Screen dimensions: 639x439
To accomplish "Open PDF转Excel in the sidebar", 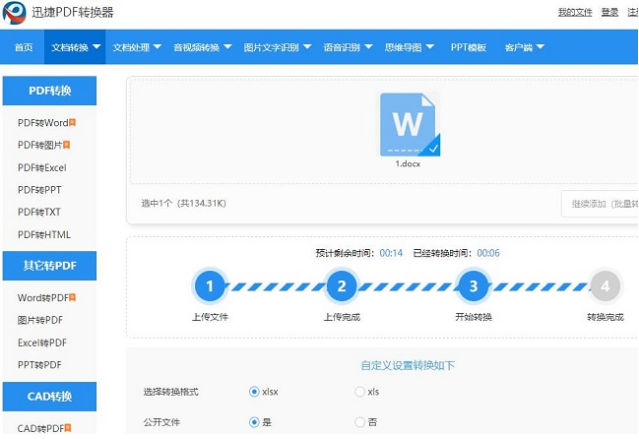I will coord(42,168).
